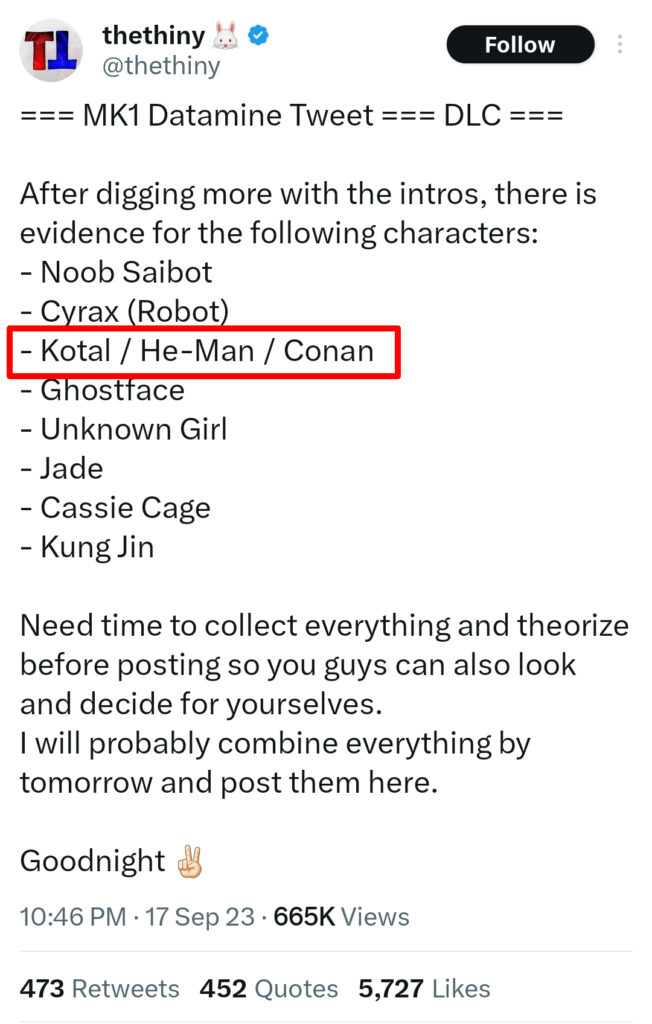Open the 452 Quotes list
Screen dimensions: 652x1024
pyautogui.click(x=268, y=989)
